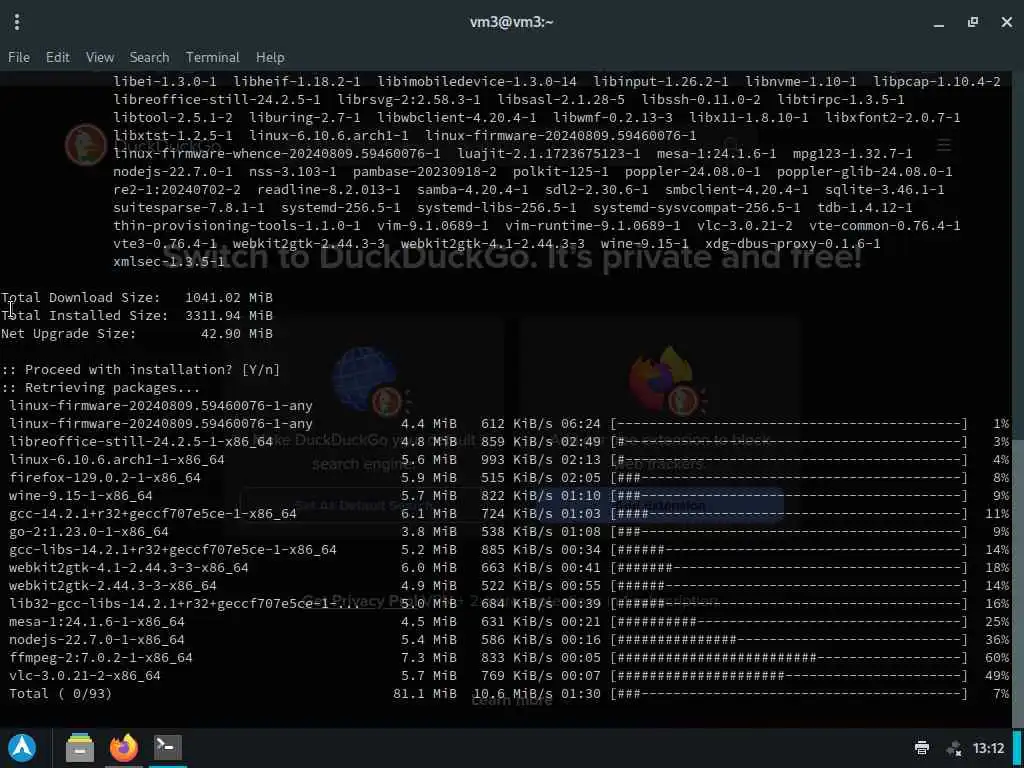Click the 'Net Upgrade Size: 42.90 MiB' line
The width and height of the screenshot is (1024, 768).
coord(137,334)
